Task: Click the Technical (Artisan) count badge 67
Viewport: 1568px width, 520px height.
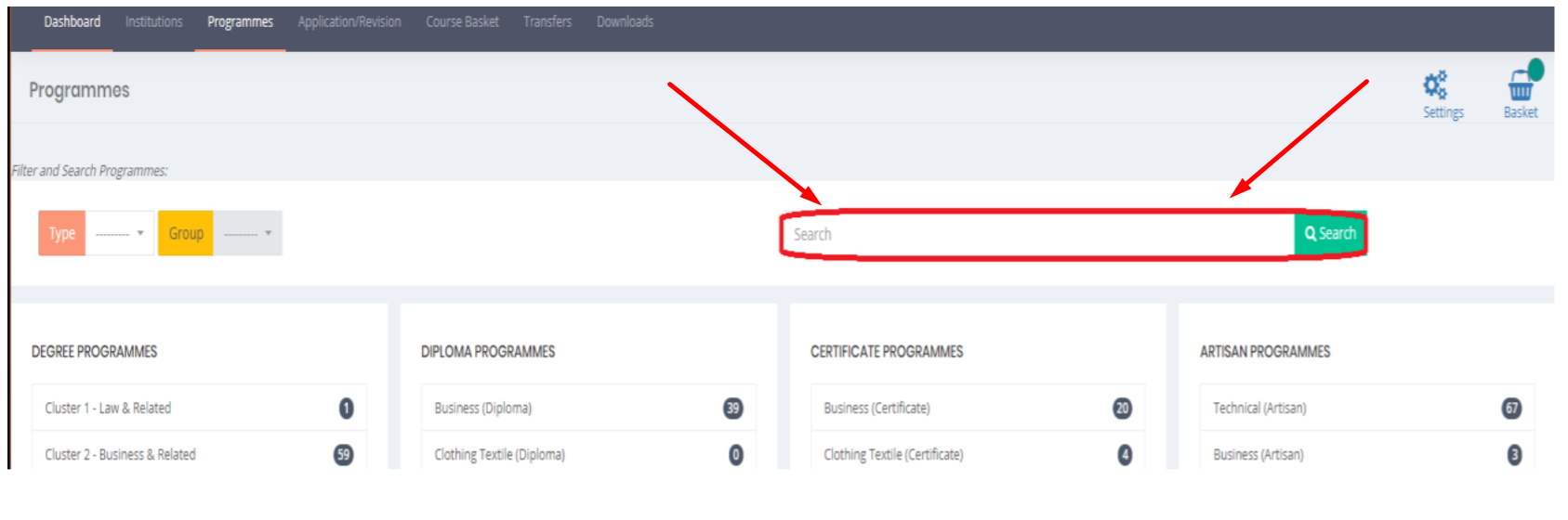Action: click(1511, 409)
